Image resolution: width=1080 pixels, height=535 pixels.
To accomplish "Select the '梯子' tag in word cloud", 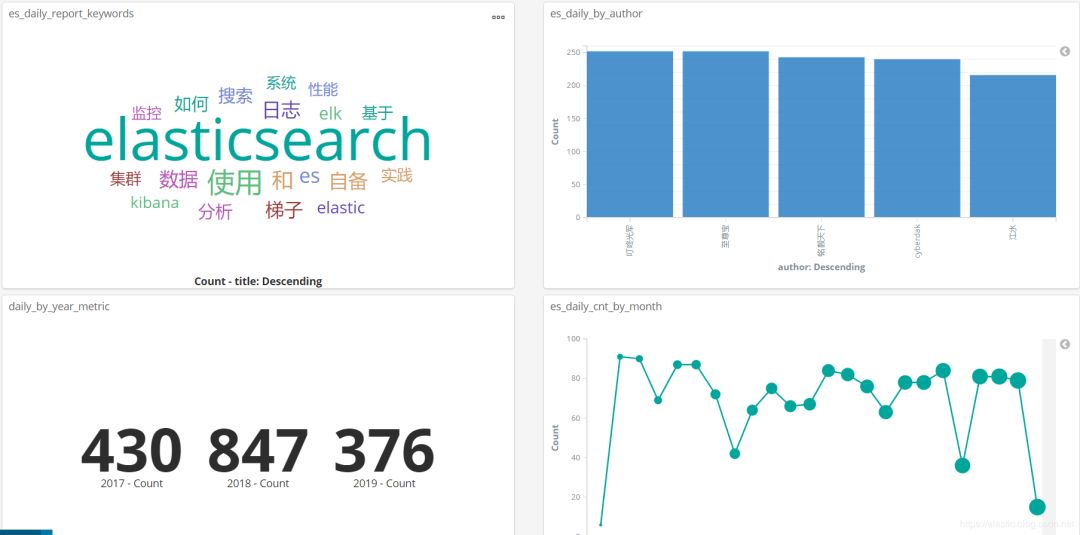I will (x=284, y=209).
